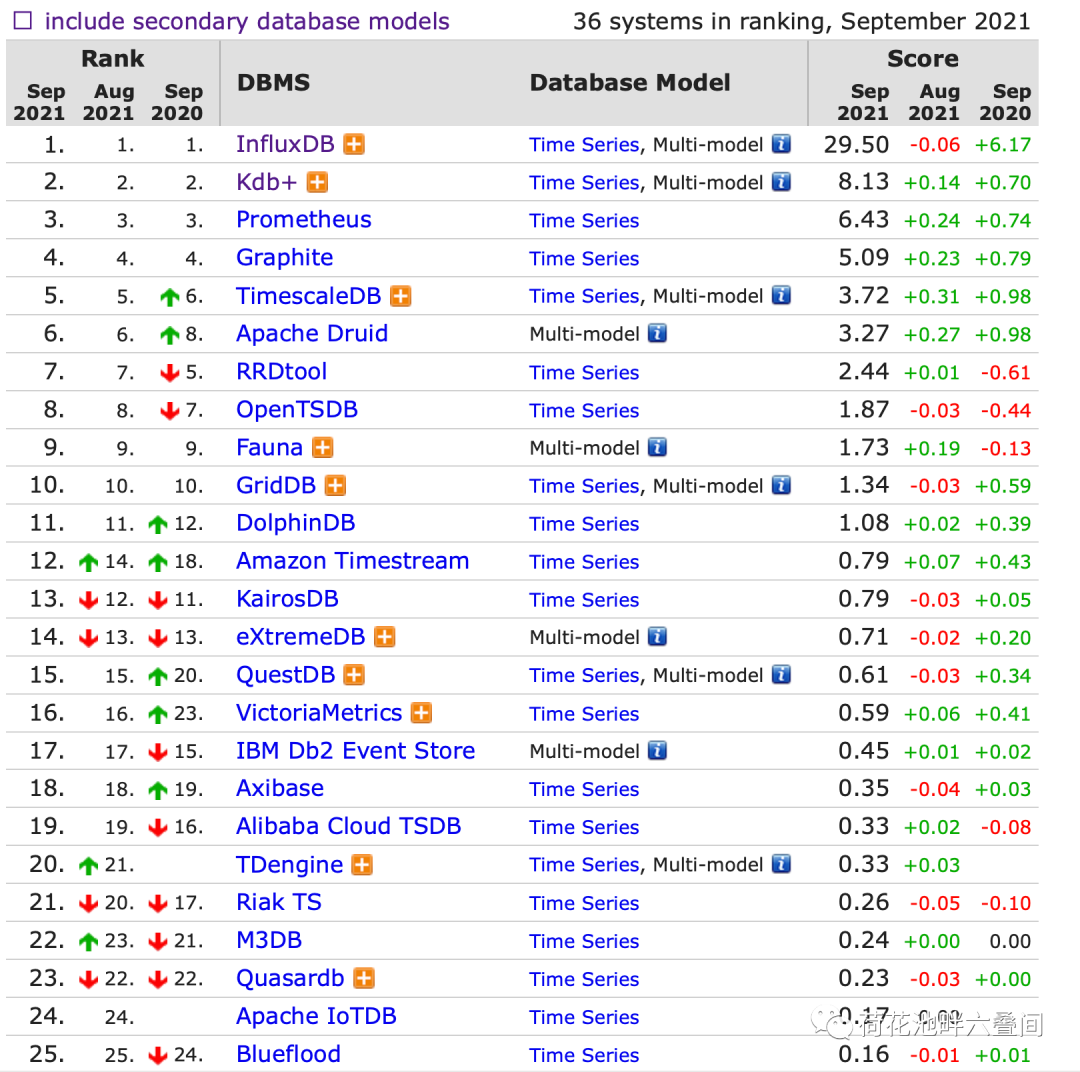This screenshot has height=1072, width=1080.
Task: Open the DolphinDB link
Action: (x=295, y=523)
